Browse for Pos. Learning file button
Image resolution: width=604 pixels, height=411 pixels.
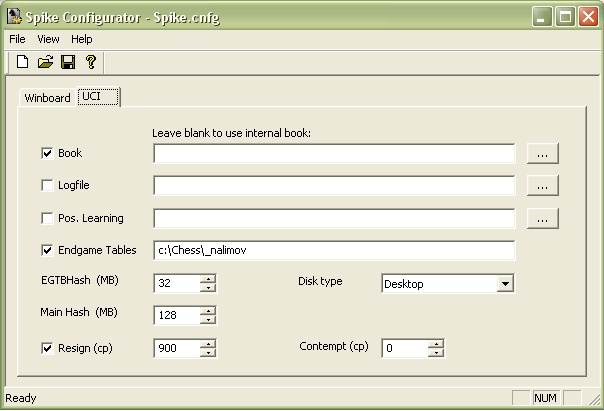pos(542,219)
